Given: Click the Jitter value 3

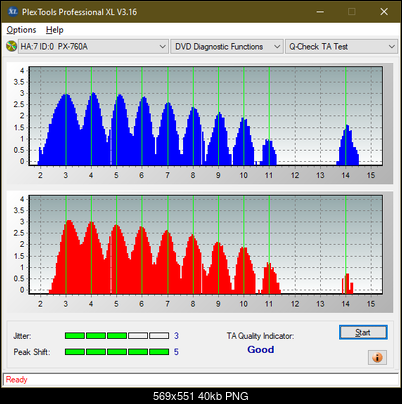Looking at the screenshot, I should (176, 336).
